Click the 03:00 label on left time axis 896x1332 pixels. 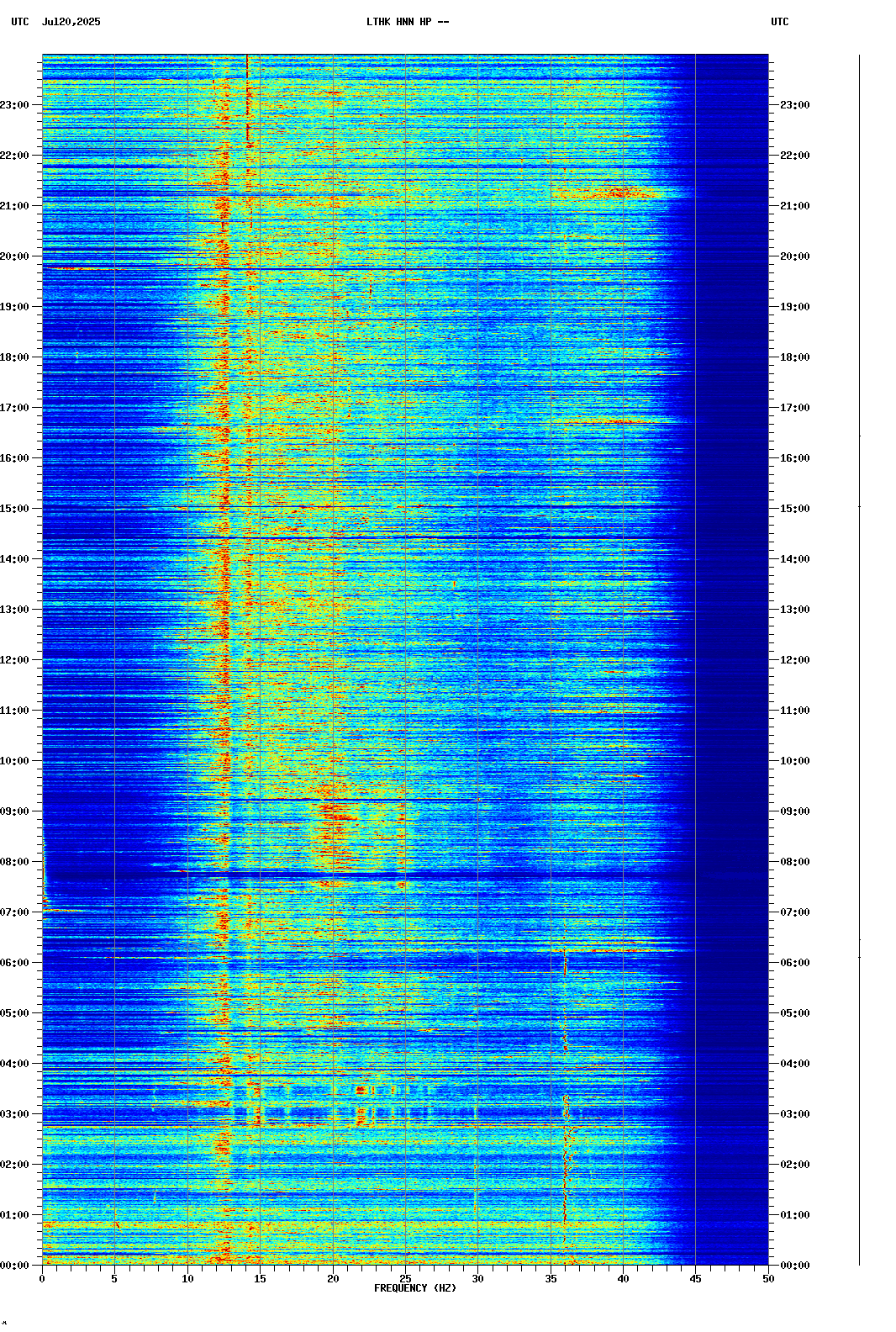click(x=14, y=1114)
